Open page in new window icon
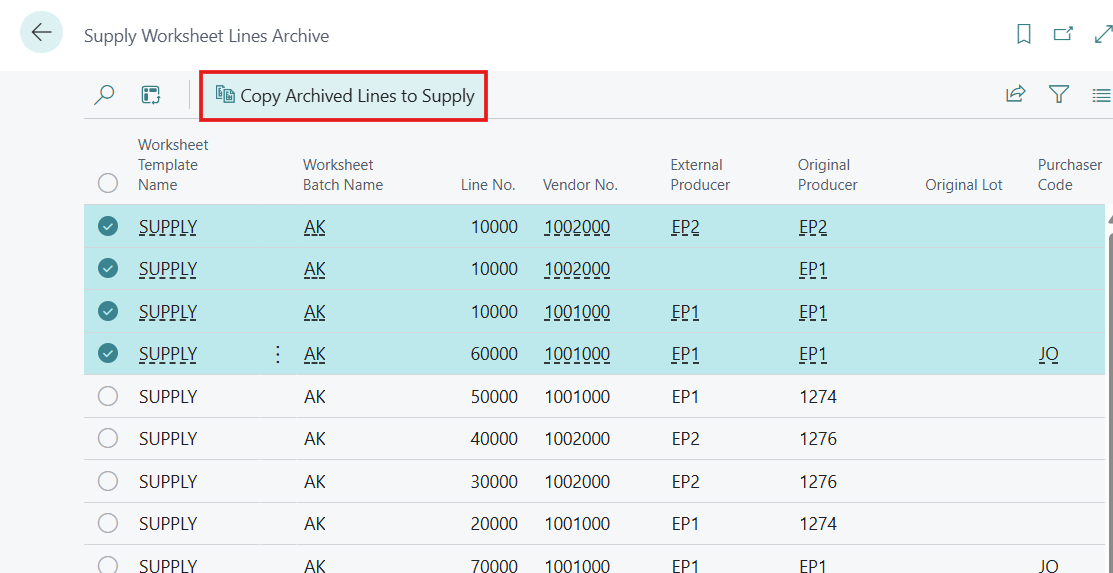Image resolution: width=1113 pixels, height=573 pixels. pyautogui.click(x=1063, y=34)
